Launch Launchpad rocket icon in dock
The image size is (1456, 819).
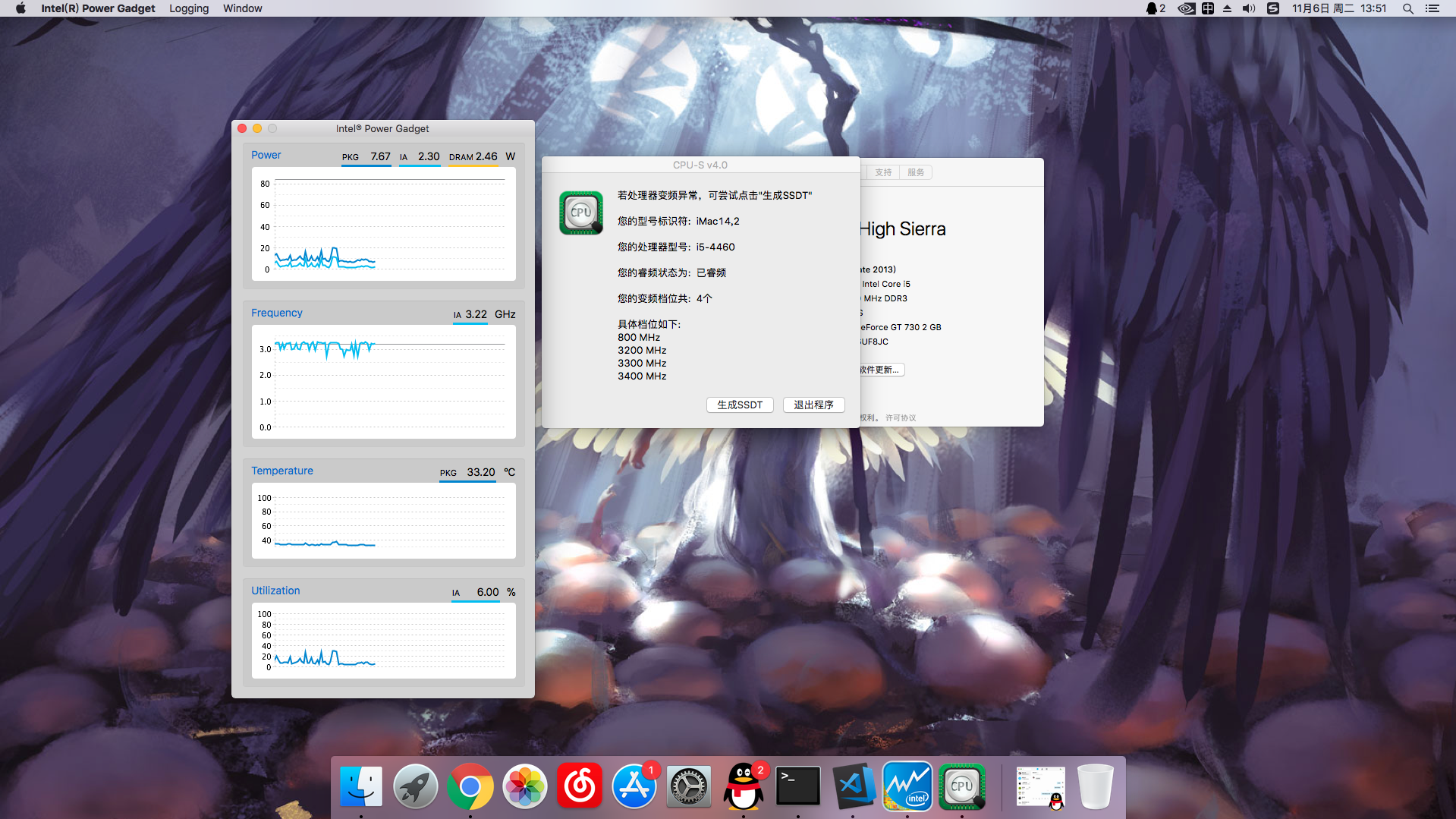click(415, 786)
